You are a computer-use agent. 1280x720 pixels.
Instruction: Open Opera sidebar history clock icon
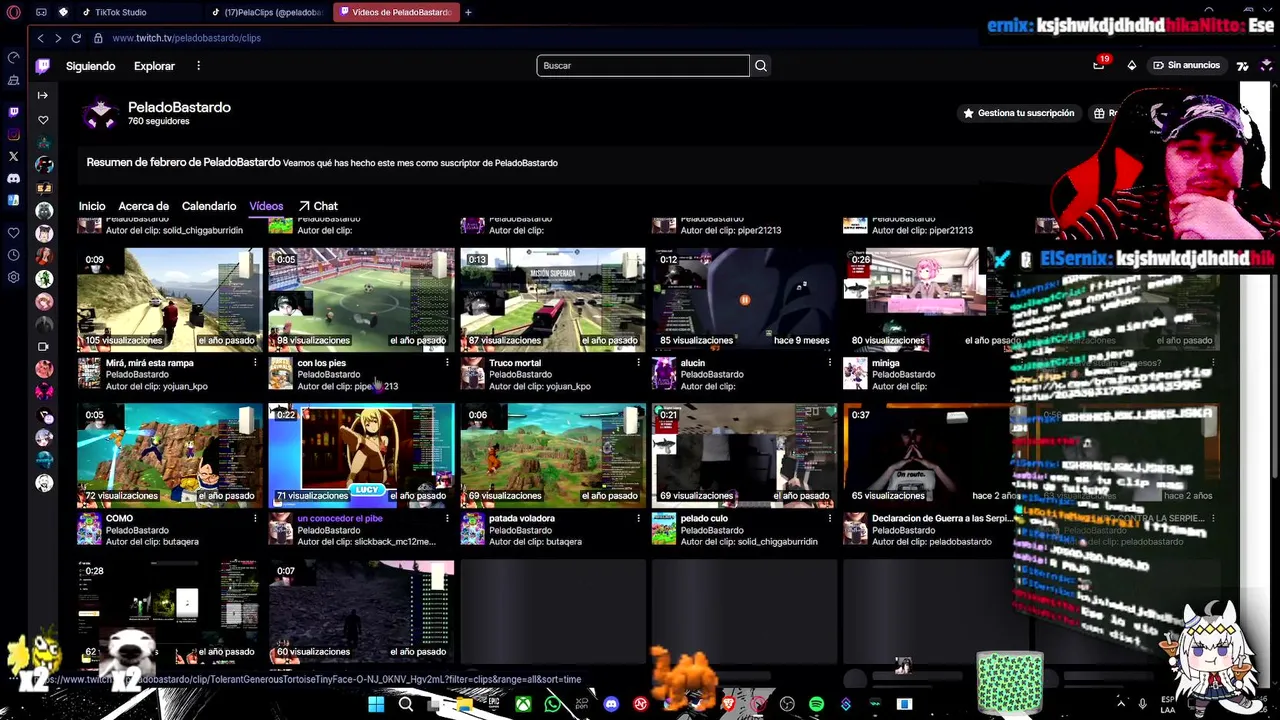pyautogui.click(x=14, y=255)
